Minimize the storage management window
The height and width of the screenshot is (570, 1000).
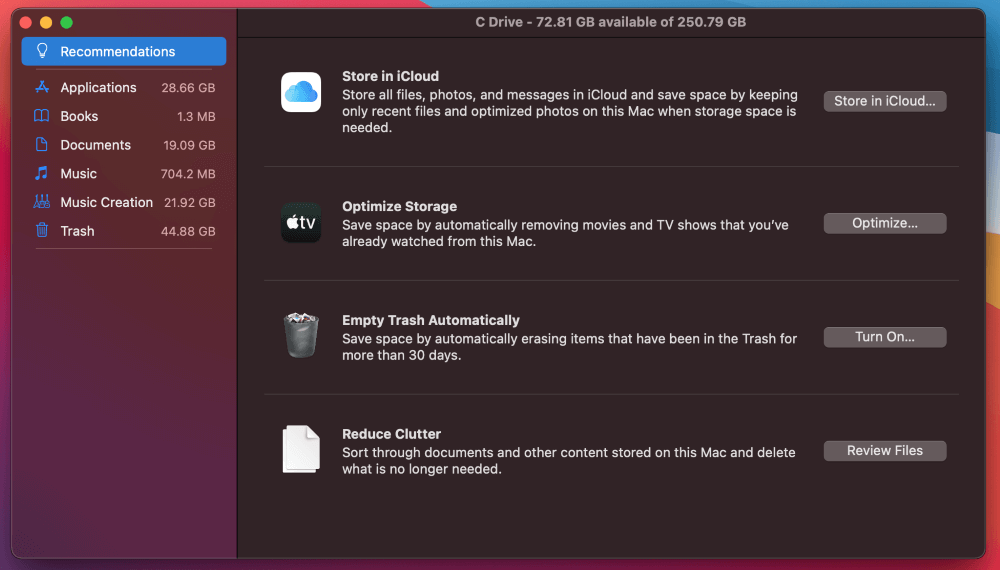point(46,22)
